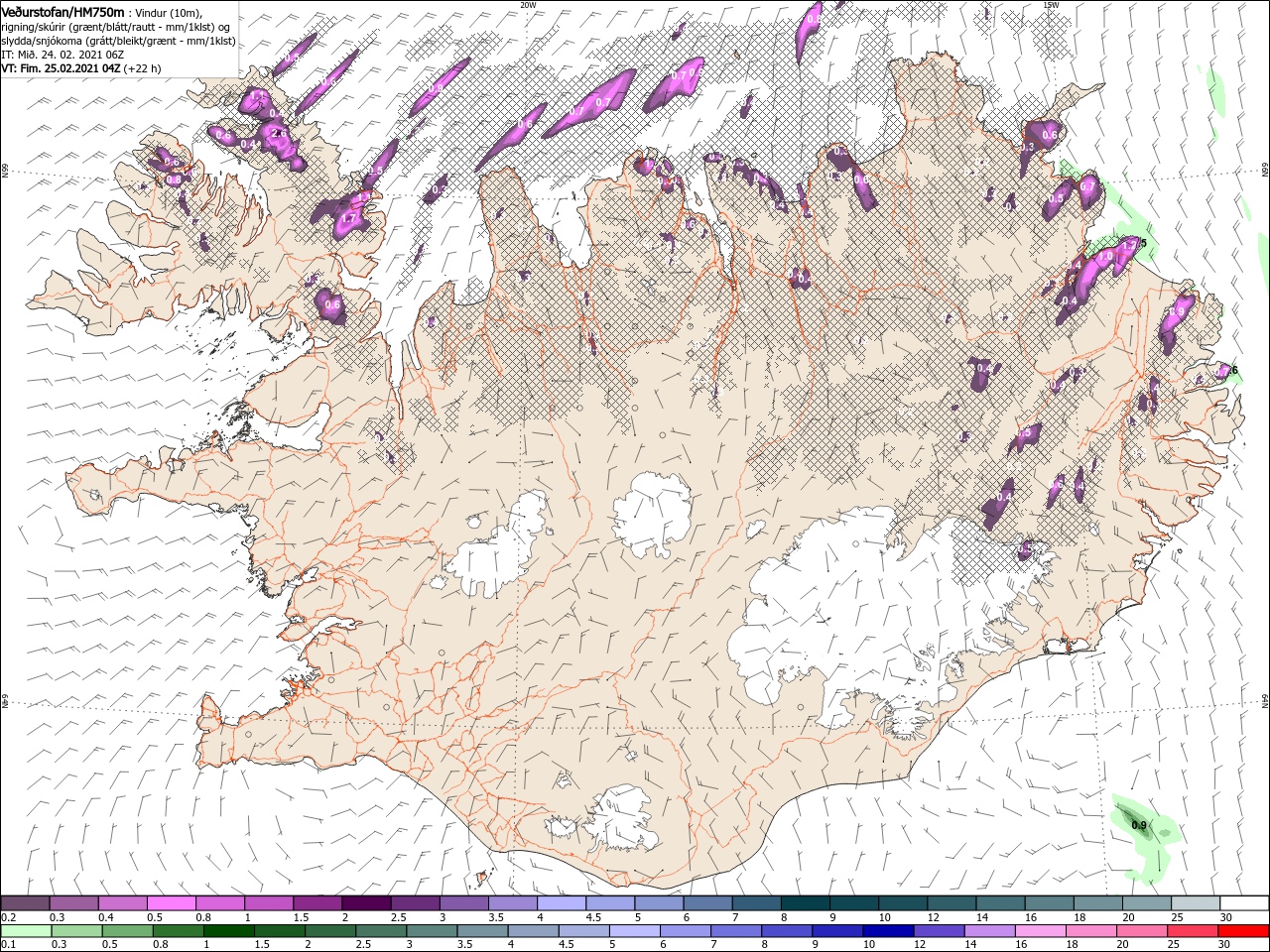Pick the light gray snow swatch labeled 25
Viewport: 1270px width, 952px height.
tap(1196, 903)
